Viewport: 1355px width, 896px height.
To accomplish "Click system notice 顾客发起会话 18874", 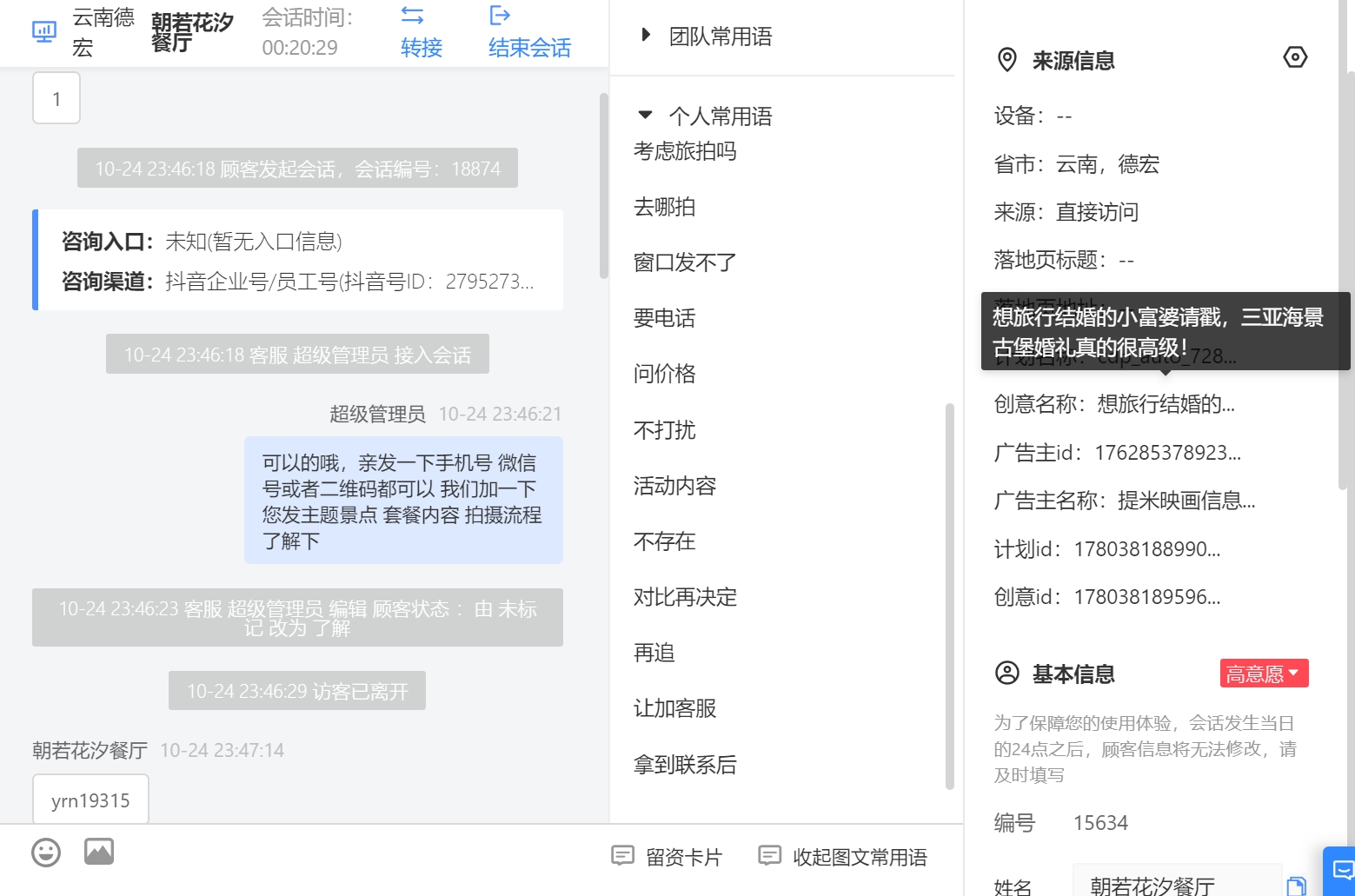I will point(297,168).
